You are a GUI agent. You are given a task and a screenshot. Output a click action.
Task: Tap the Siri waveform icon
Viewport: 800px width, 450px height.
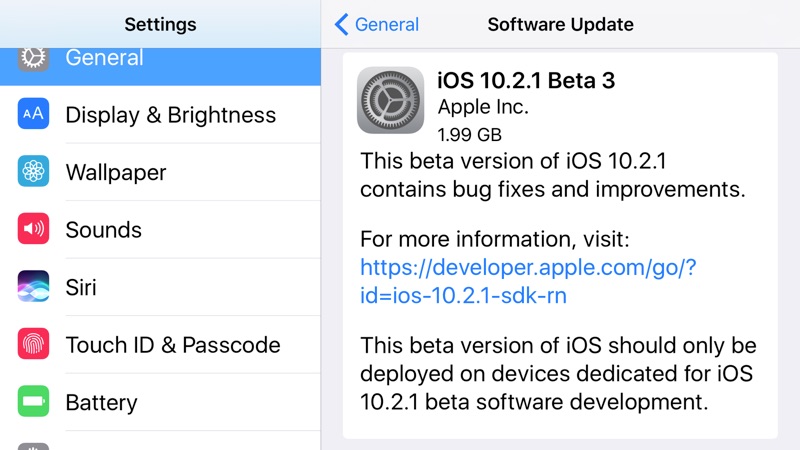34,287
